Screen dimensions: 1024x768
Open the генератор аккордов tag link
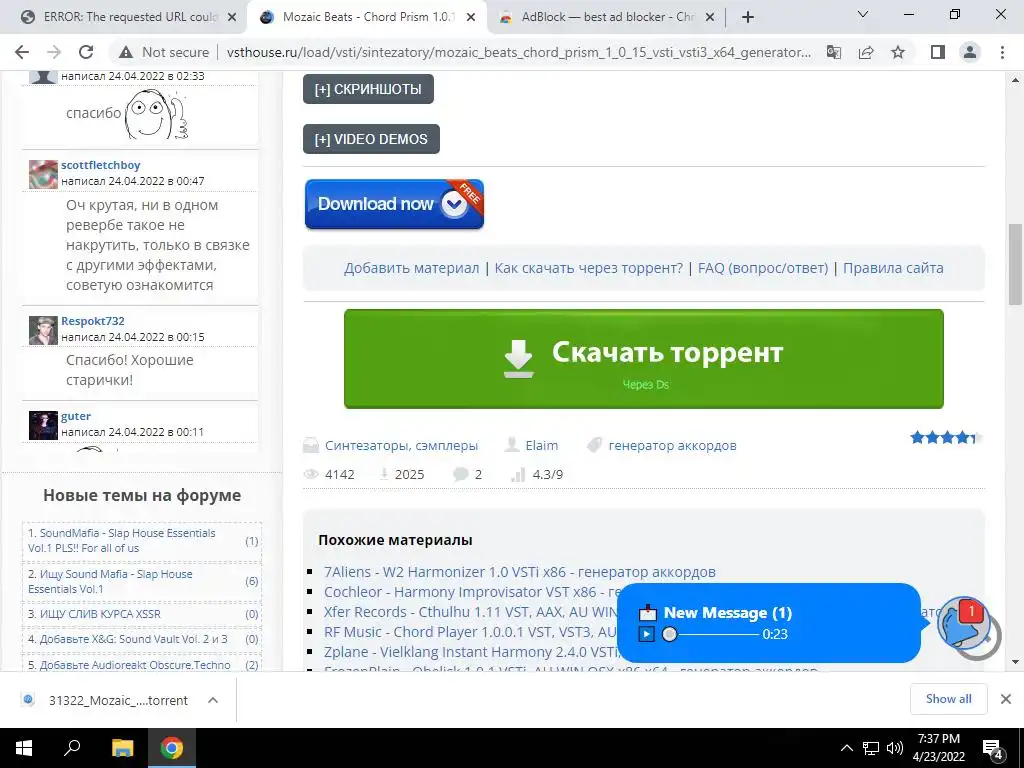tap(673, 445)
